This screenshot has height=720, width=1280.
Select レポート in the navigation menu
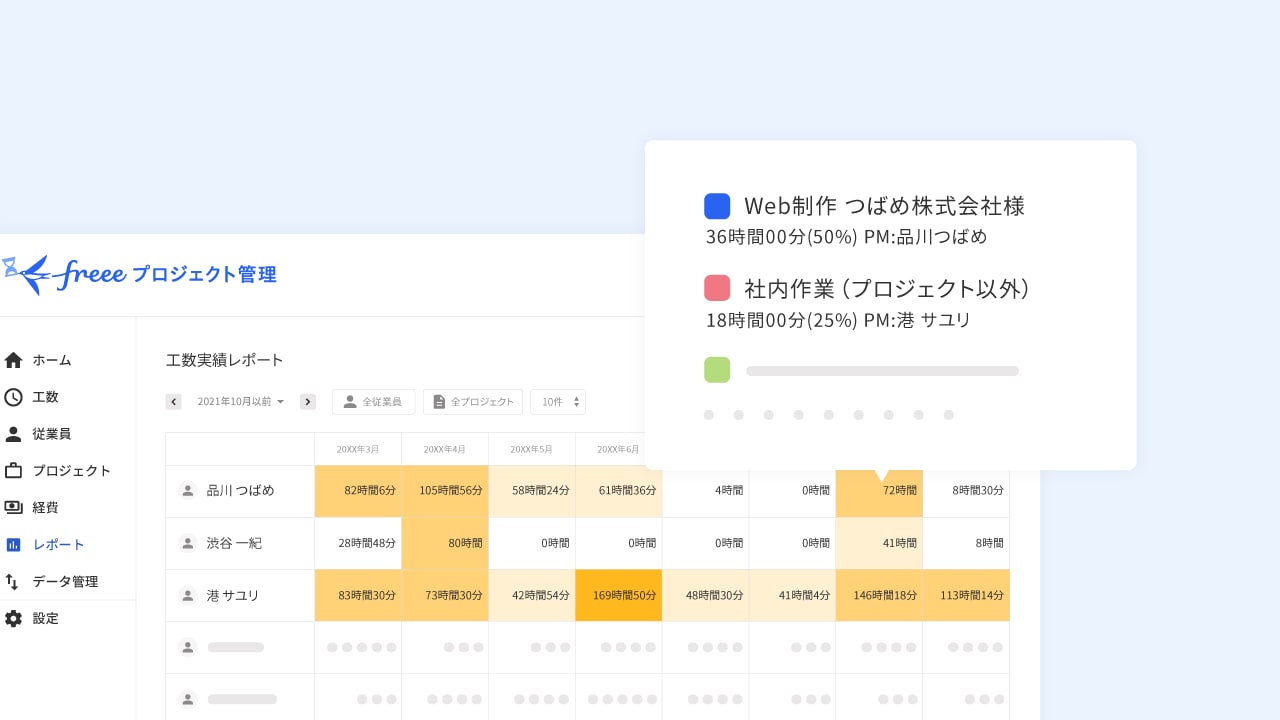coord(58,544)
